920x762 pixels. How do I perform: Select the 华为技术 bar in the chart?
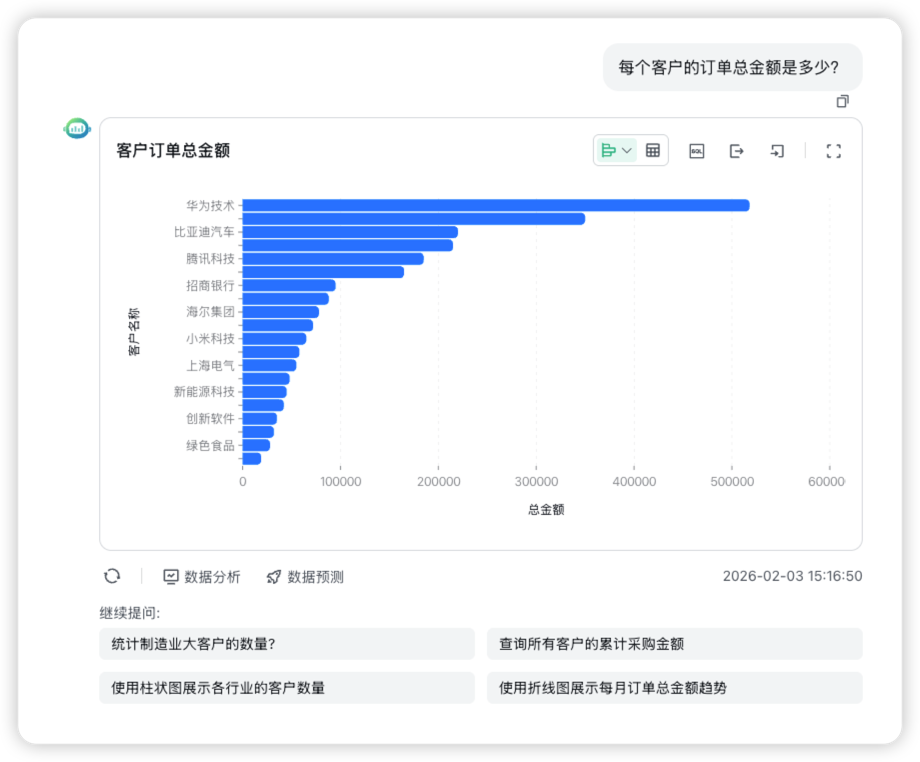tap(495, 204)
